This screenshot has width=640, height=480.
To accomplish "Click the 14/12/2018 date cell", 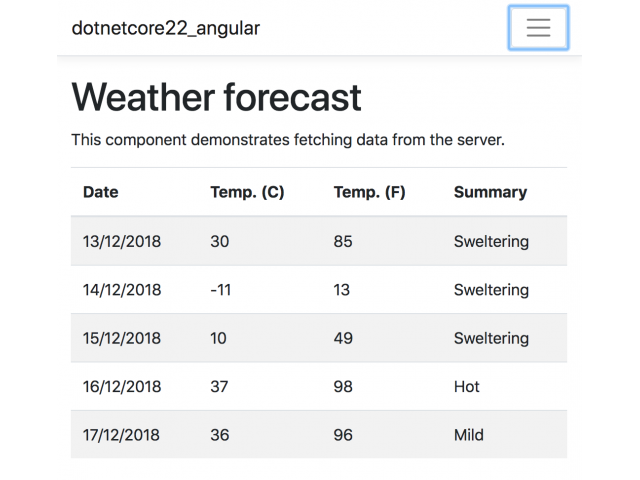I will [122, 290].
